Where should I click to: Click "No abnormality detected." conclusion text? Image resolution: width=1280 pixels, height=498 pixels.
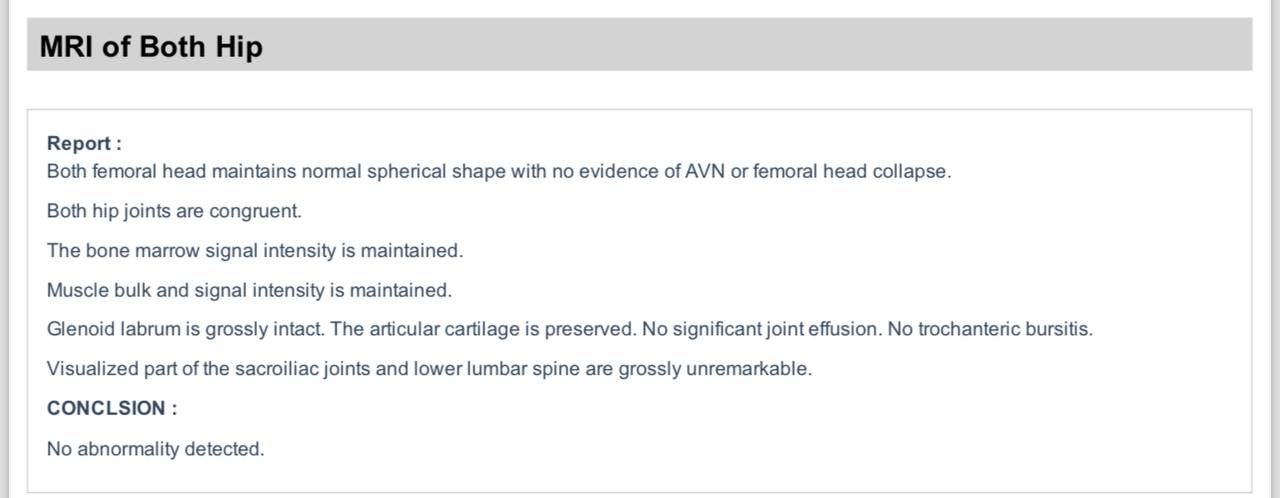coord(155,449)
